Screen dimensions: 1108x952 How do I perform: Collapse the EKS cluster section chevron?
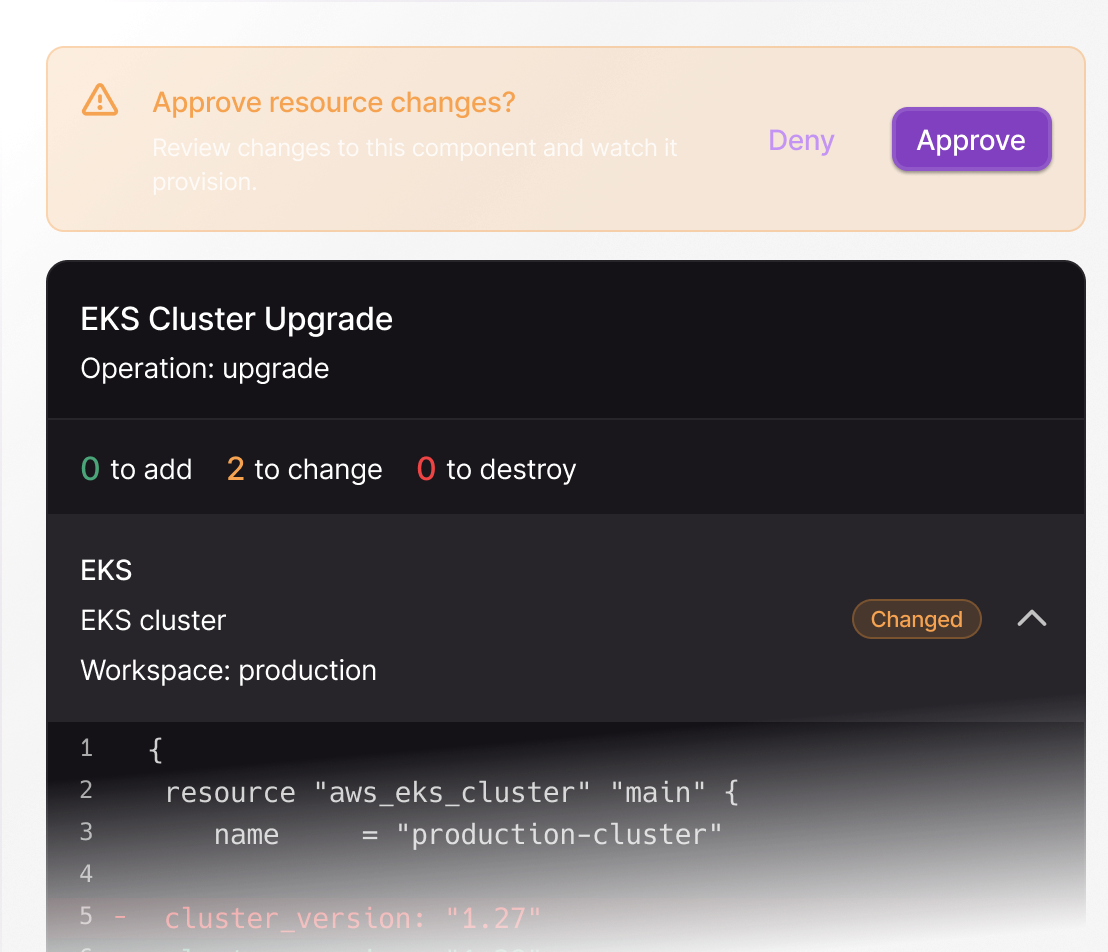point(1031,619)
